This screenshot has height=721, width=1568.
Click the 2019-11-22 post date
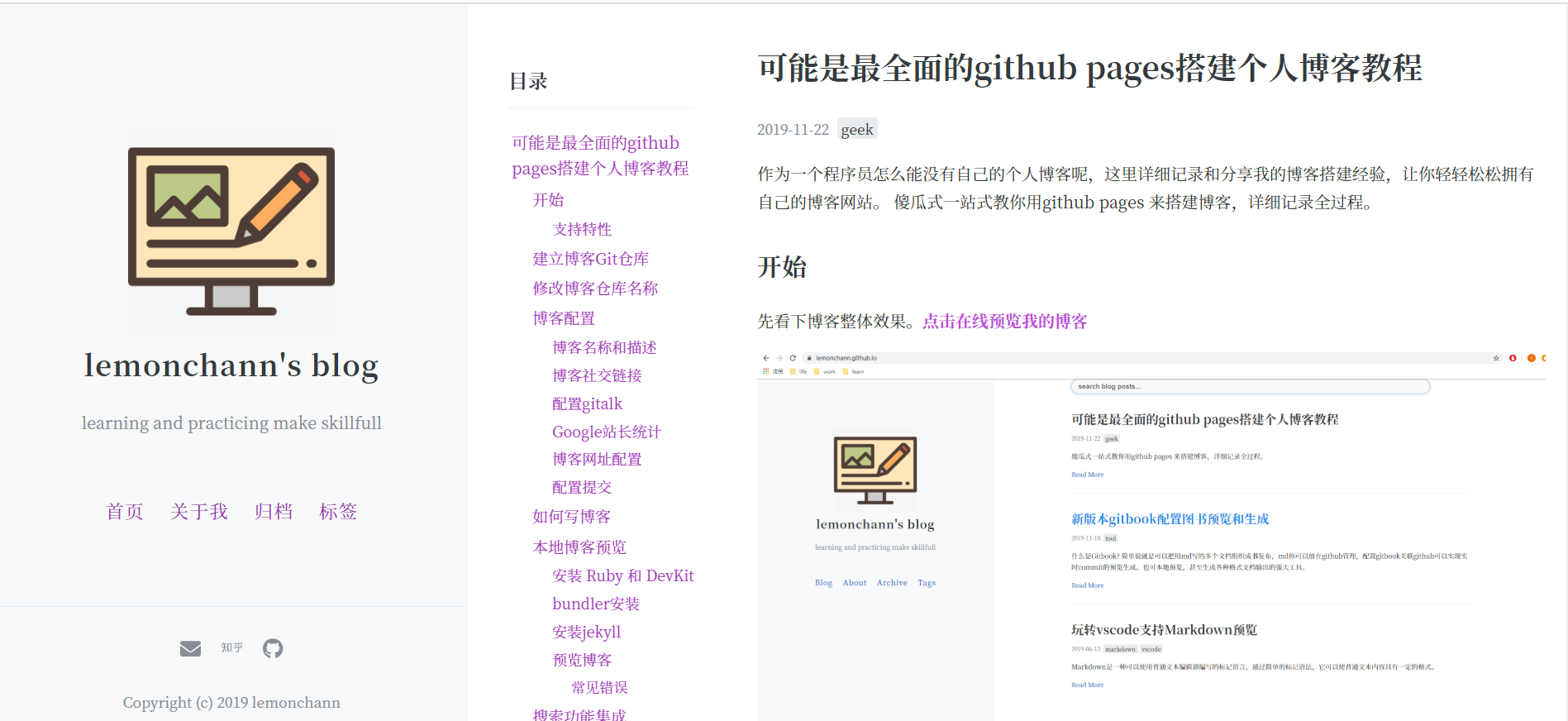click(793, 130)
